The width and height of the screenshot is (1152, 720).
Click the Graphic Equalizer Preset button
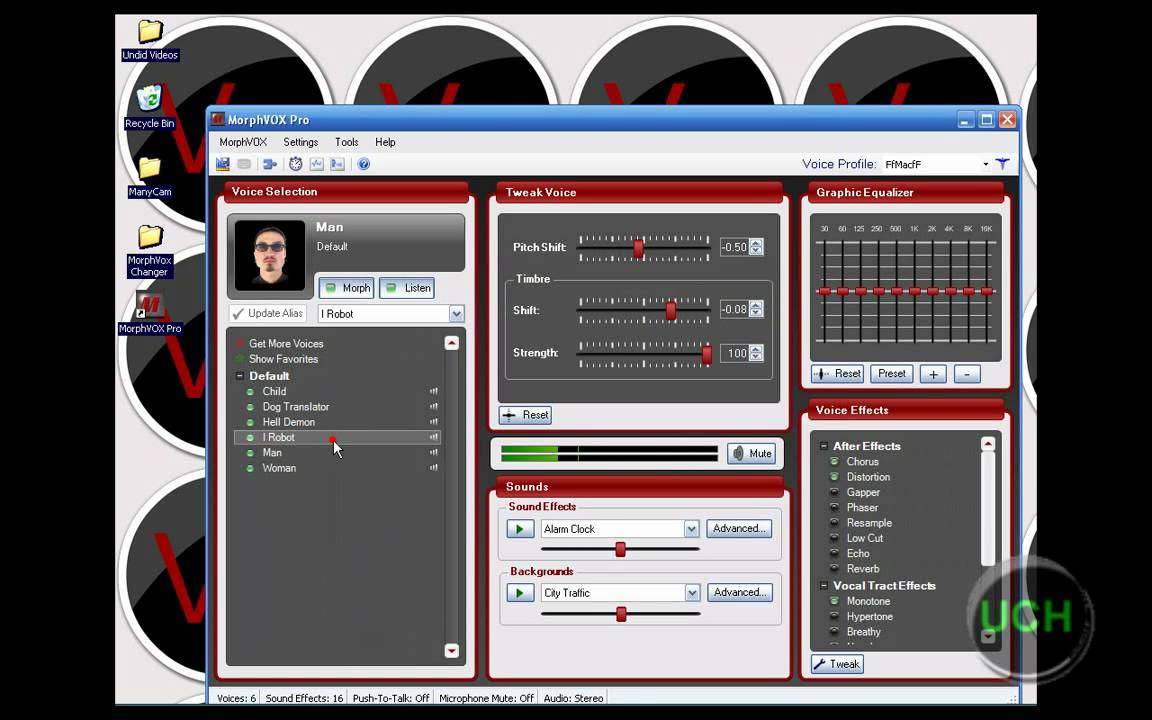point(892,374)
